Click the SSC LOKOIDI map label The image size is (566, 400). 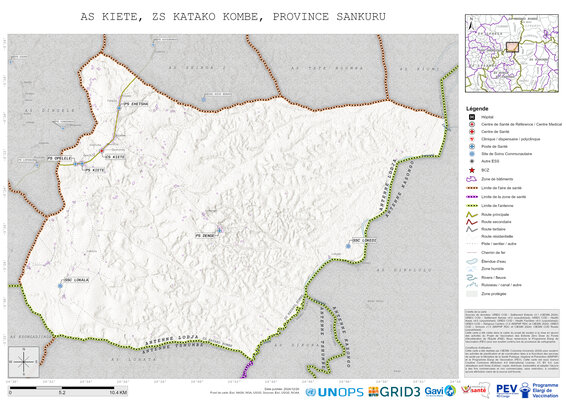click(x=364, y=240)
